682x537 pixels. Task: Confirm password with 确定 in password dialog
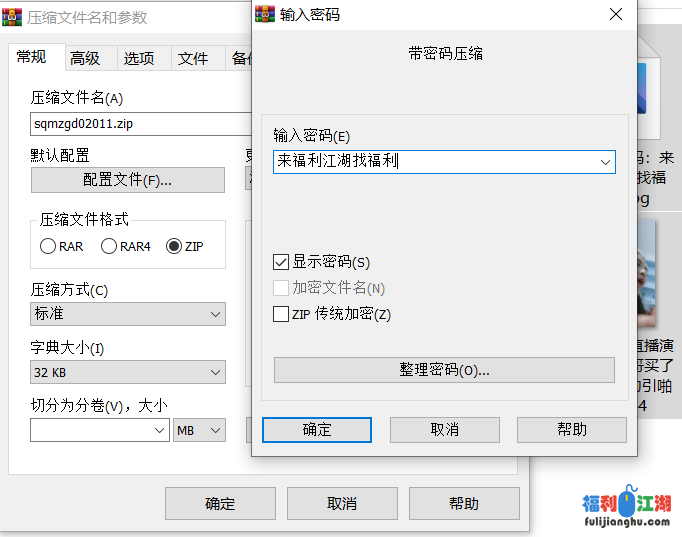(x=316, y=429)
